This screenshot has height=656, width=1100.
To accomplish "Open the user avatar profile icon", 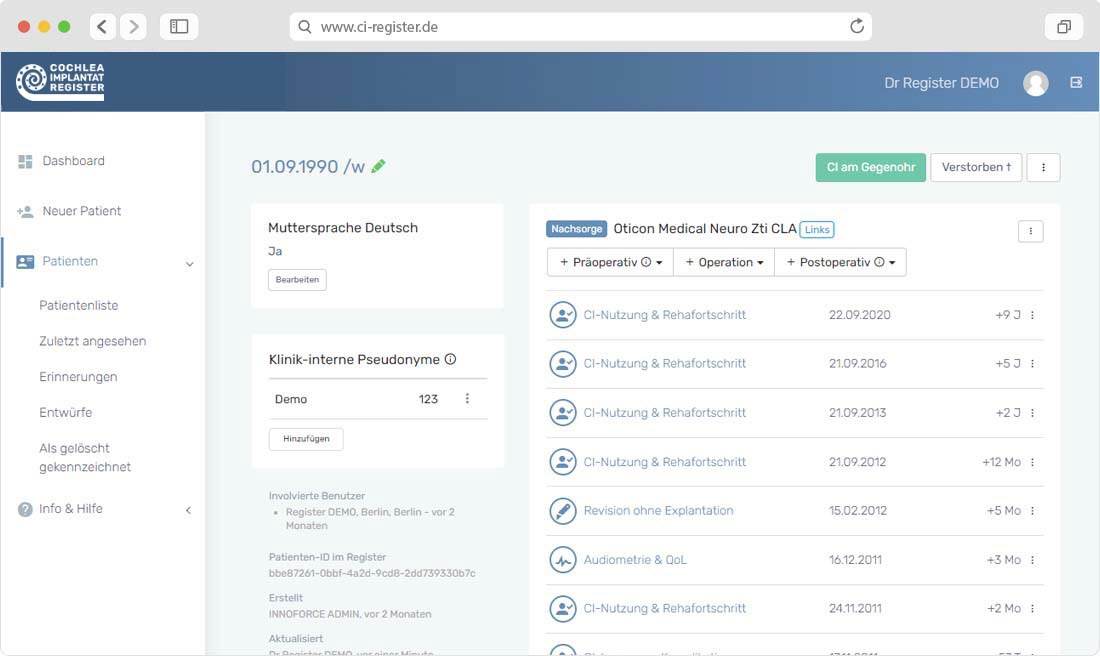I will tap(1035, 83).
